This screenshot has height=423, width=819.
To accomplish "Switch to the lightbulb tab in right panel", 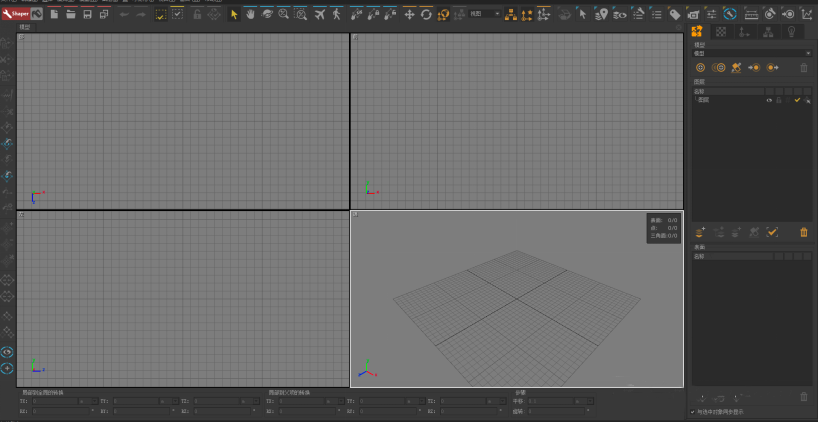I will click(791, 33).
